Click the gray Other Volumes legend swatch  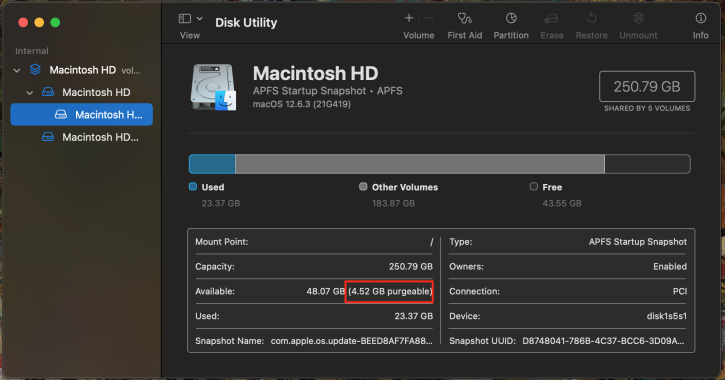[363, 186]
